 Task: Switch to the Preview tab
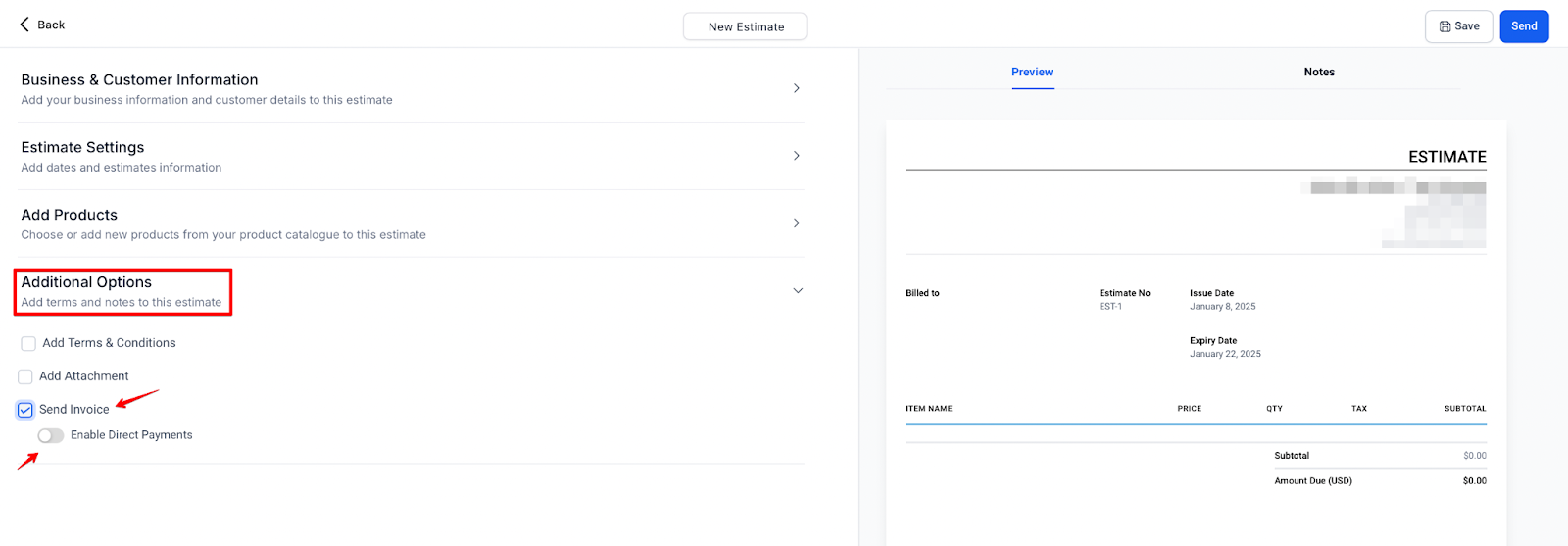pyautogui.click(x=1032, y=73)
